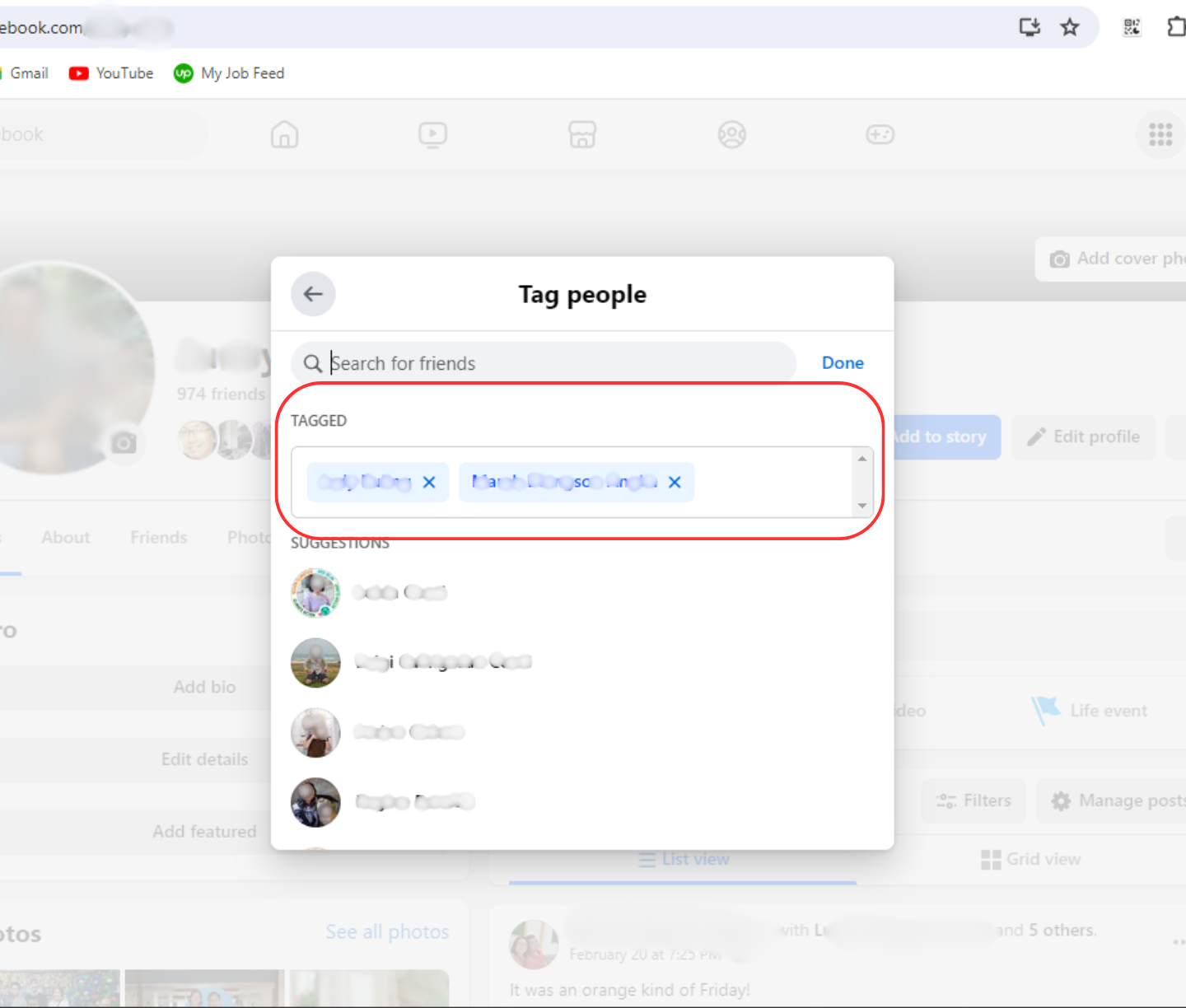This screenshot has height=1008, width=1186.
Task: Open the February 20 post timestamp
Action: click(x=646, y=954)
